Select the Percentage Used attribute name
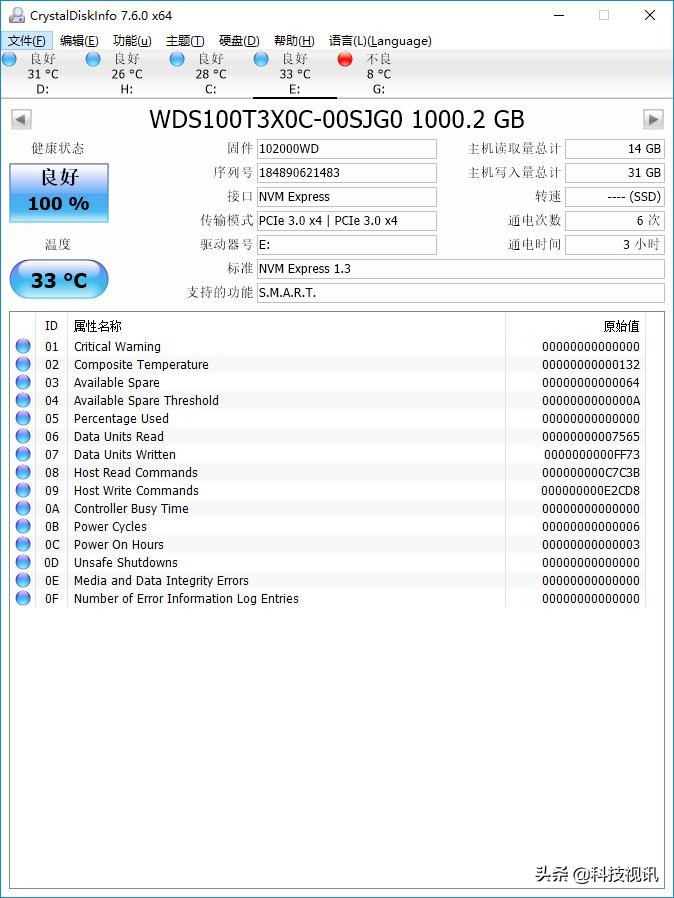The height and width of the screenshot is (898, 674). 121,419
